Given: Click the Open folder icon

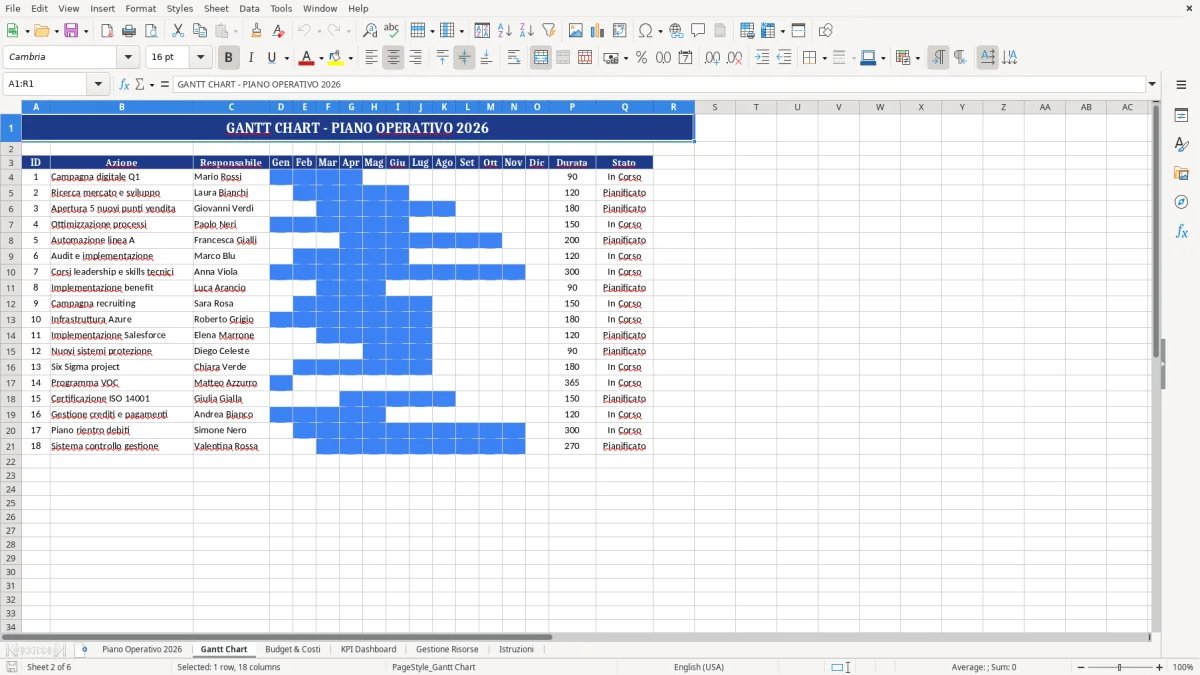Looking at the screenshot, I should click(x=40, y=31).
